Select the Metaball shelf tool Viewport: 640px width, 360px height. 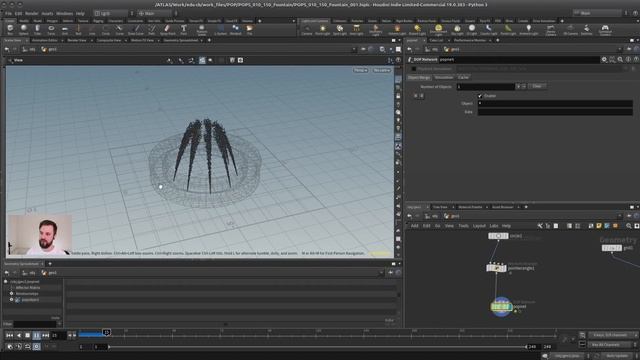click(236, 29)
